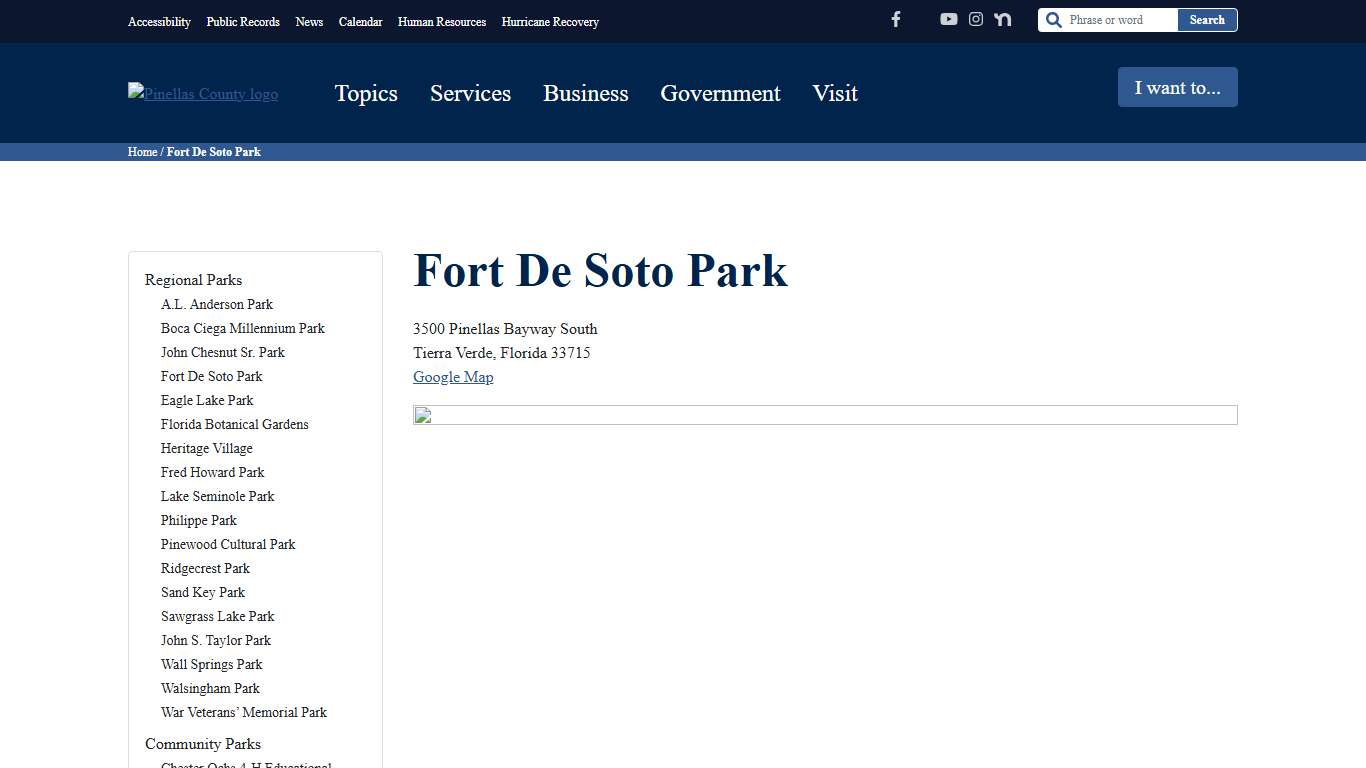Click the magnifying glass search icon
This screenshot has height=768, width=1366.
(1053, 19)
